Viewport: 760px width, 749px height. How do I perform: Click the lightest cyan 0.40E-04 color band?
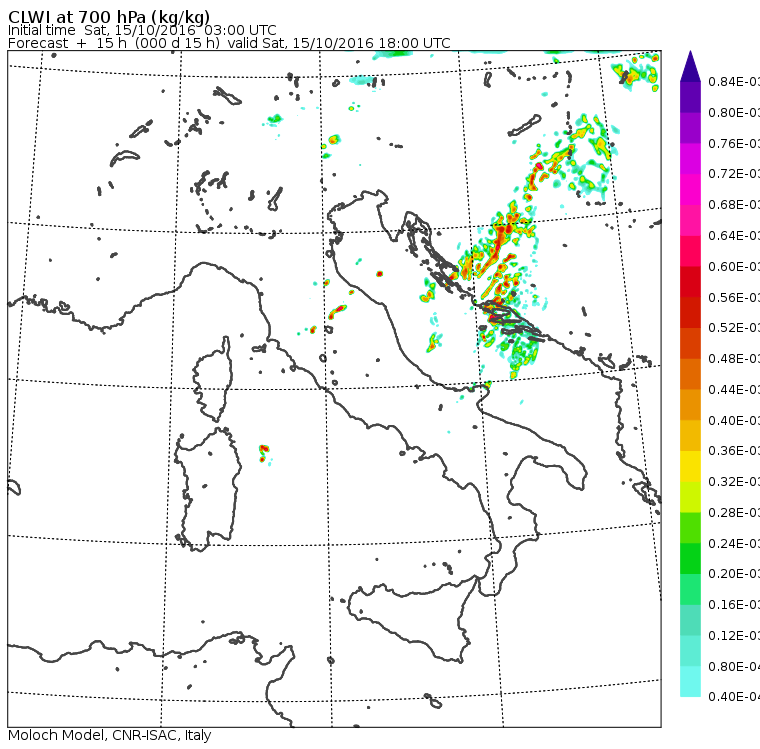[x=690, y=682]
